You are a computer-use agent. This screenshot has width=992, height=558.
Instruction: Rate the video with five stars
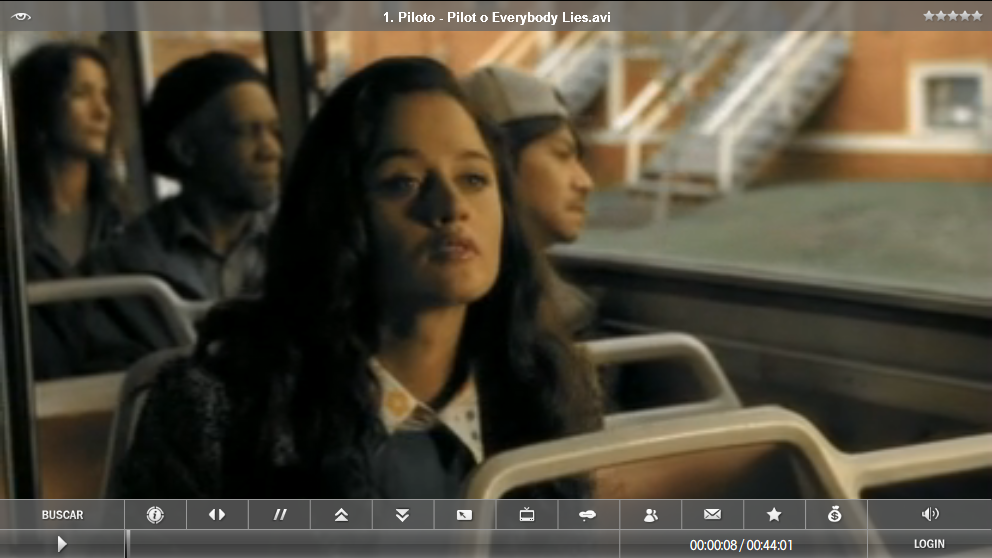pos(952,16)
